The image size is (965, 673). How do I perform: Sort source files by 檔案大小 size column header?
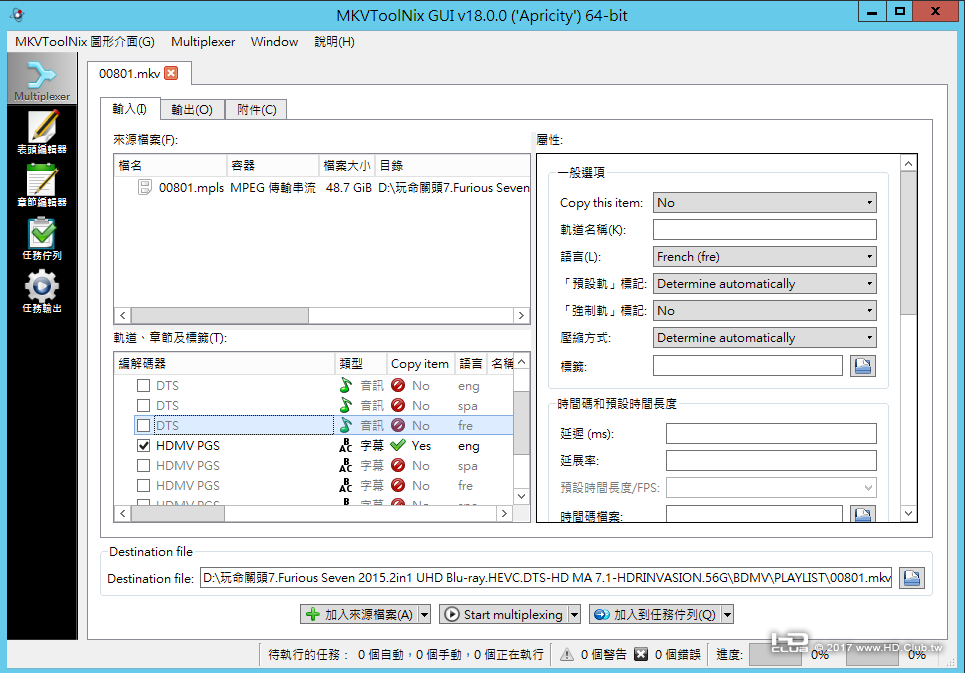(x=346, y=165)
